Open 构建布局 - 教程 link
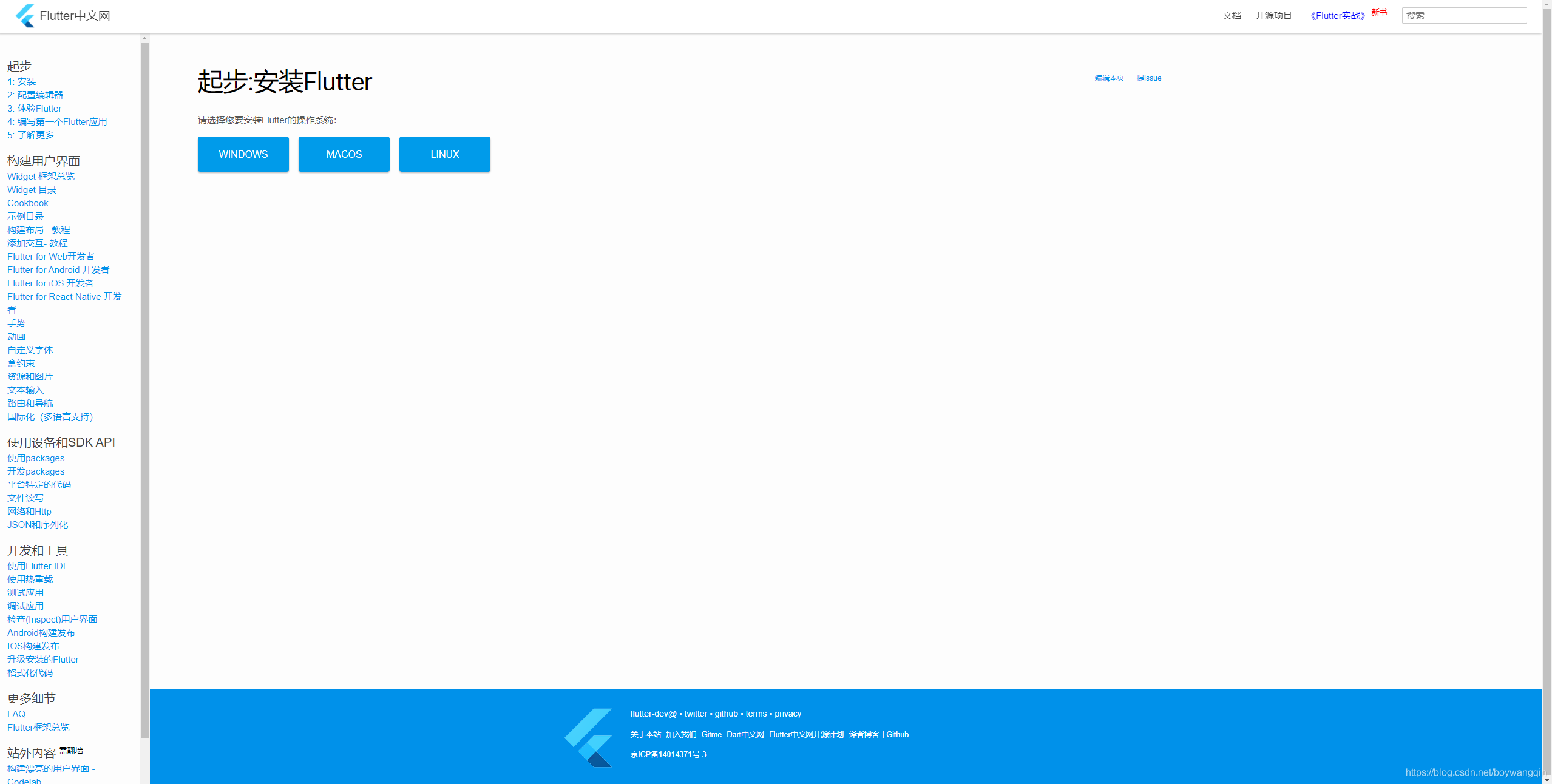Image resolution: width=1552 pixels, height=784 pixels. tap(39, 230)
